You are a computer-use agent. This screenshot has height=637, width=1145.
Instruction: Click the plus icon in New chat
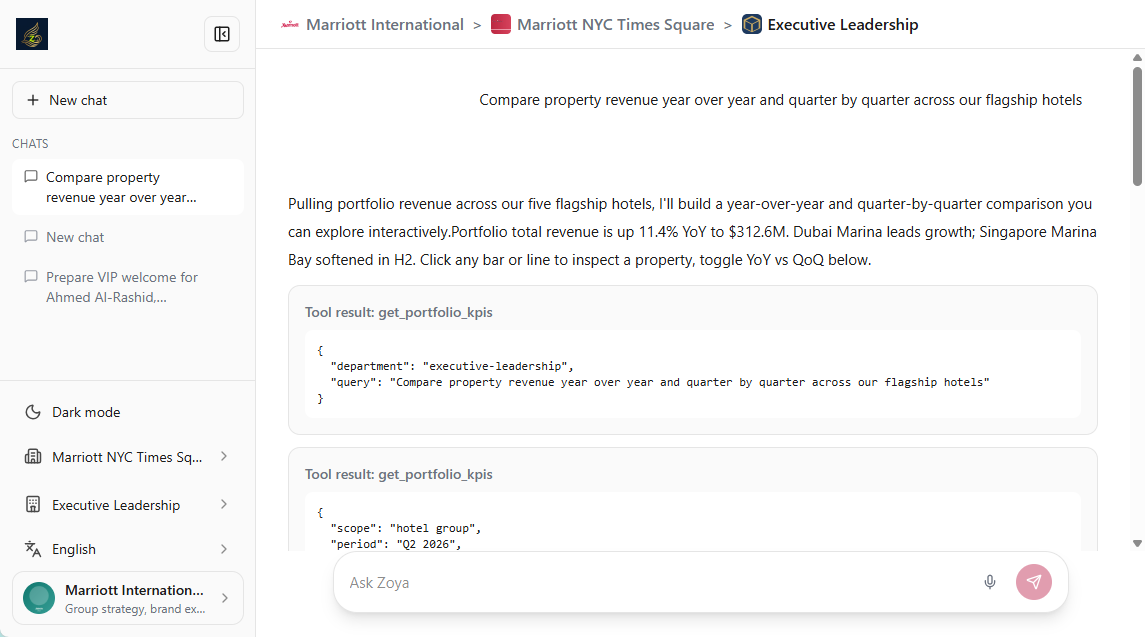pyautogui.click(x=33, y=100)
